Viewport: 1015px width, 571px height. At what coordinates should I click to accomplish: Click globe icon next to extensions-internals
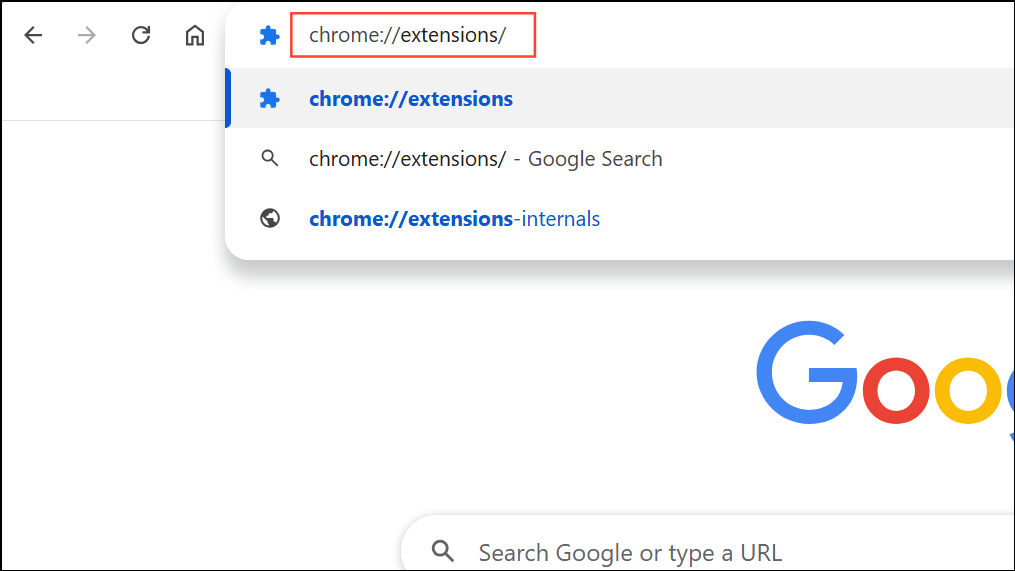coord(269,218)
